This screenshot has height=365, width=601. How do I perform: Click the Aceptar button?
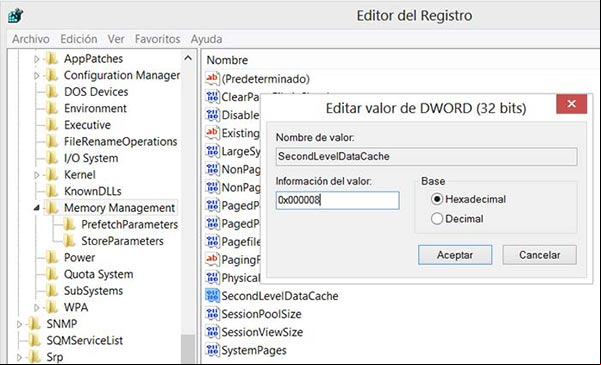tap(455, 255)
